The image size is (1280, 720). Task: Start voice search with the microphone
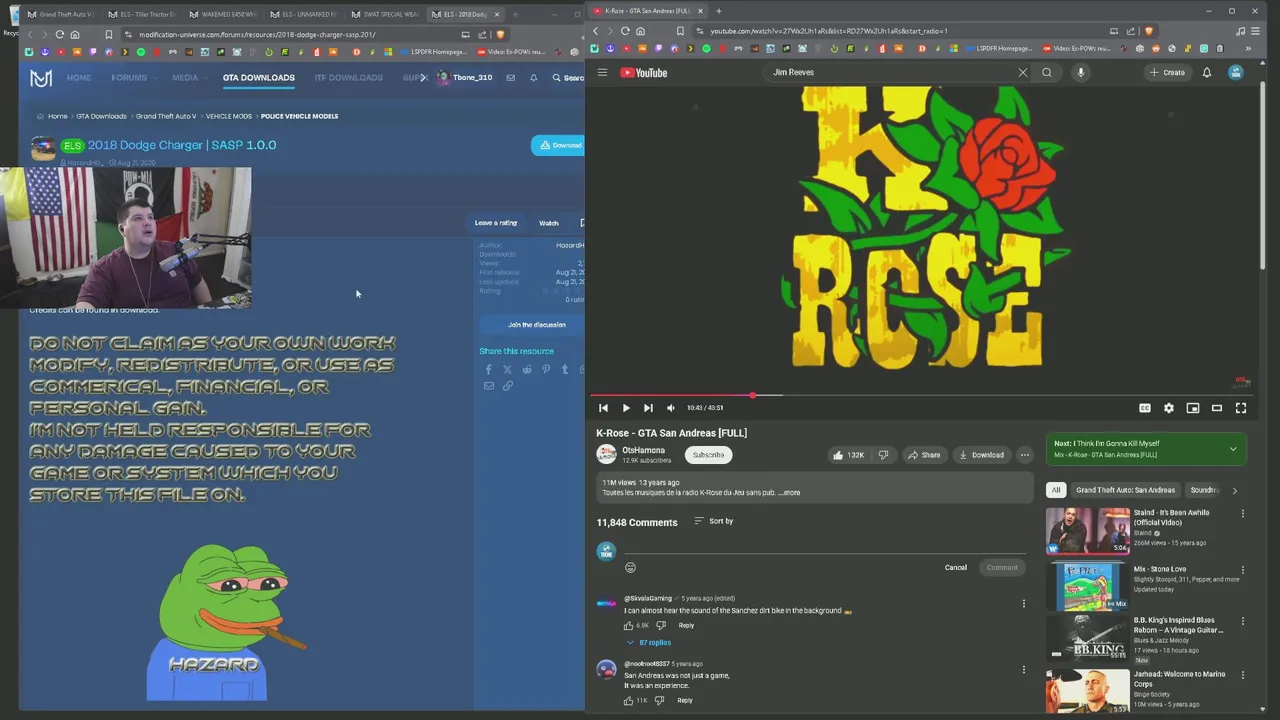pyautogui.click(x=1080, y=72)
